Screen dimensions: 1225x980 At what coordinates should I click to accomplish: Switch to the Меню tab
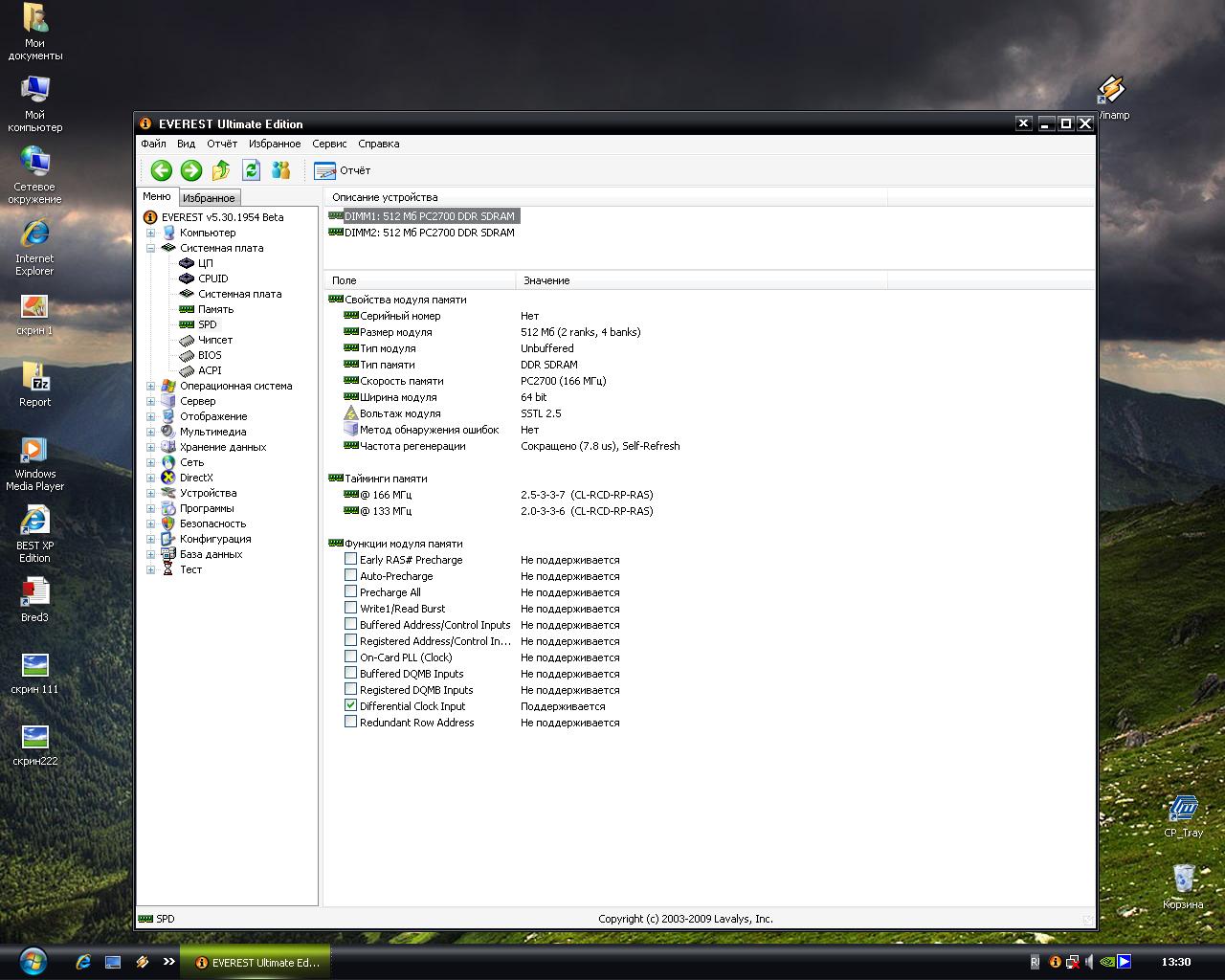[156, 196]
